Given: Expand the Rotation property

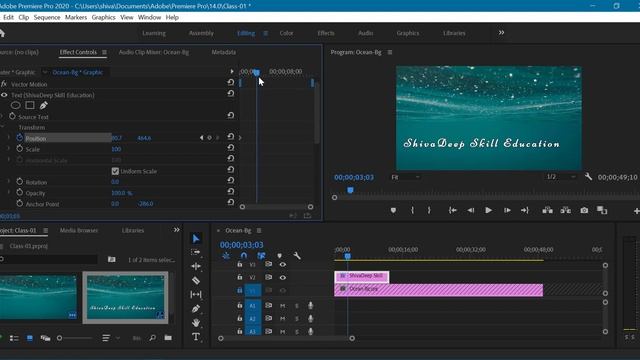Looking at the screenshot, I should point(9,182).
